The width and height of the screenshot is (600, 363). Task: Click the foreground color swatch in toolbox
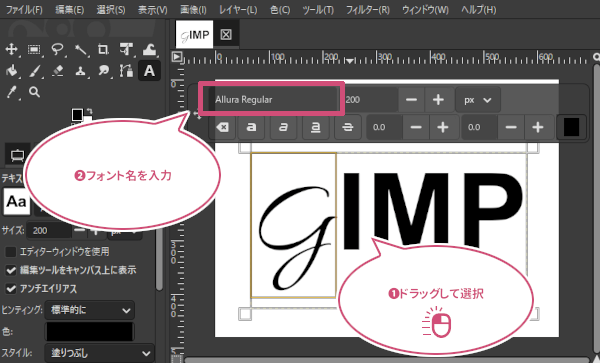pos(77,114)
